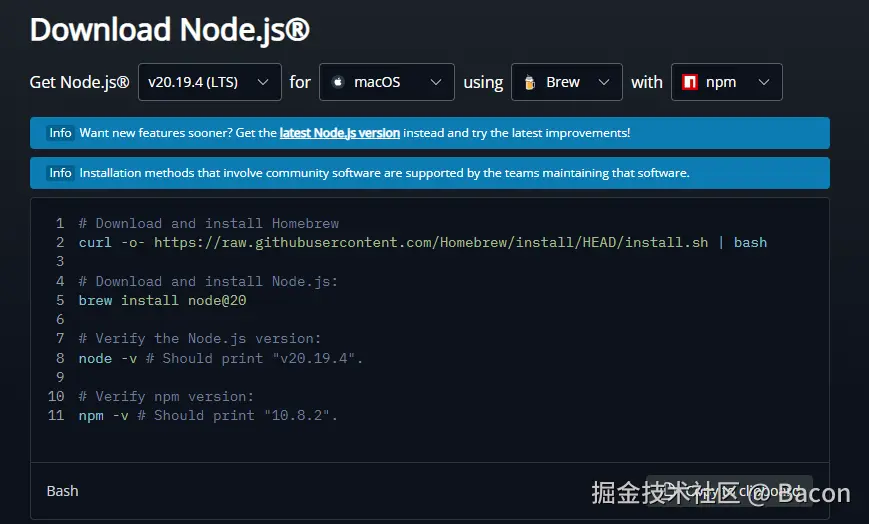Click the Copy to clipboard button

pyautogui.click(x=729, y=491)
